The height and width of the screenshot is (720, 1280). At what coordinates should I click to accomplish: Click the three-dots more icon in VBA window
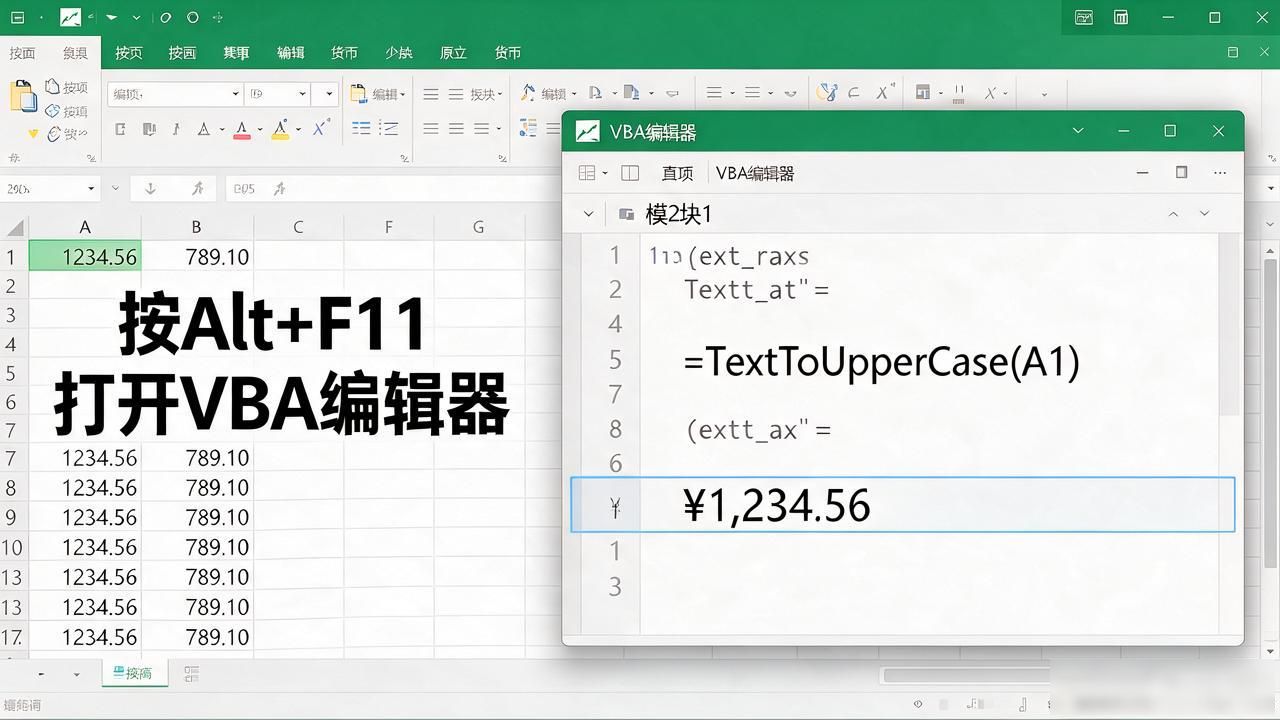(1220, 172)
